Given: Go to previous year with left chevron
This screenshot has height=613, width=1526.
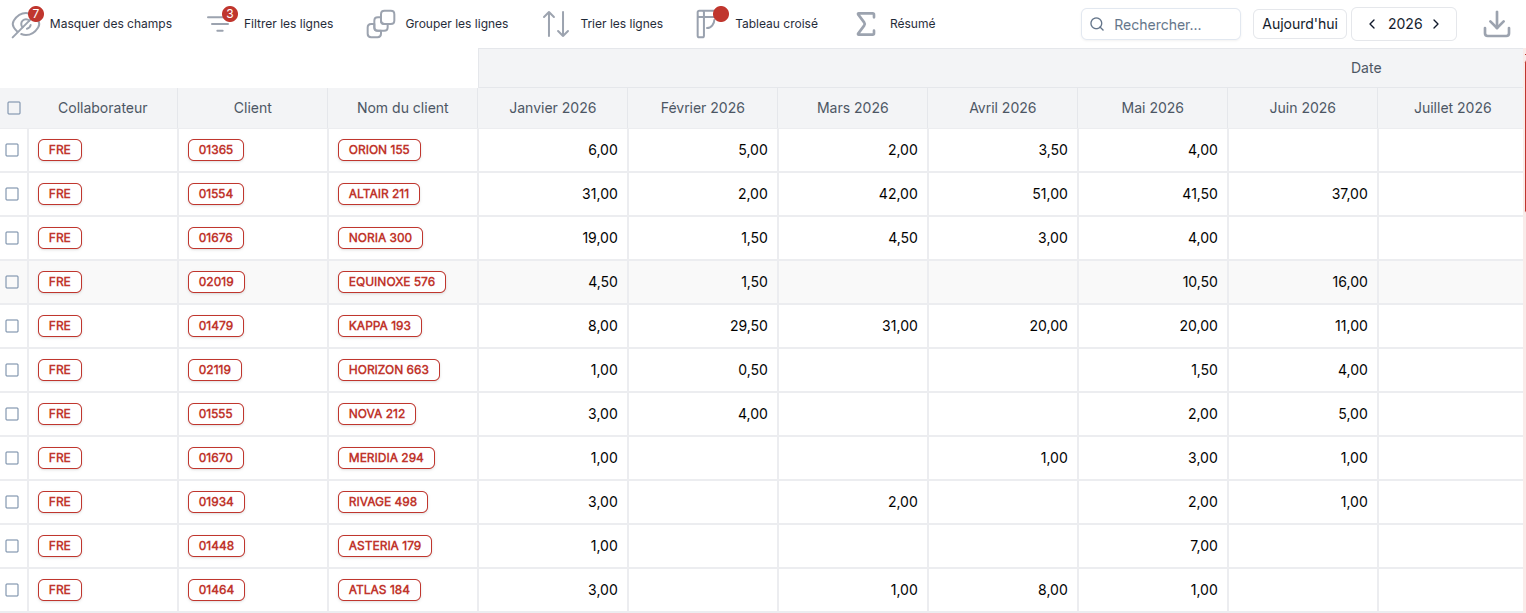Looking at the screenshot, I should pyautogui.click(x=1372, y=24).
